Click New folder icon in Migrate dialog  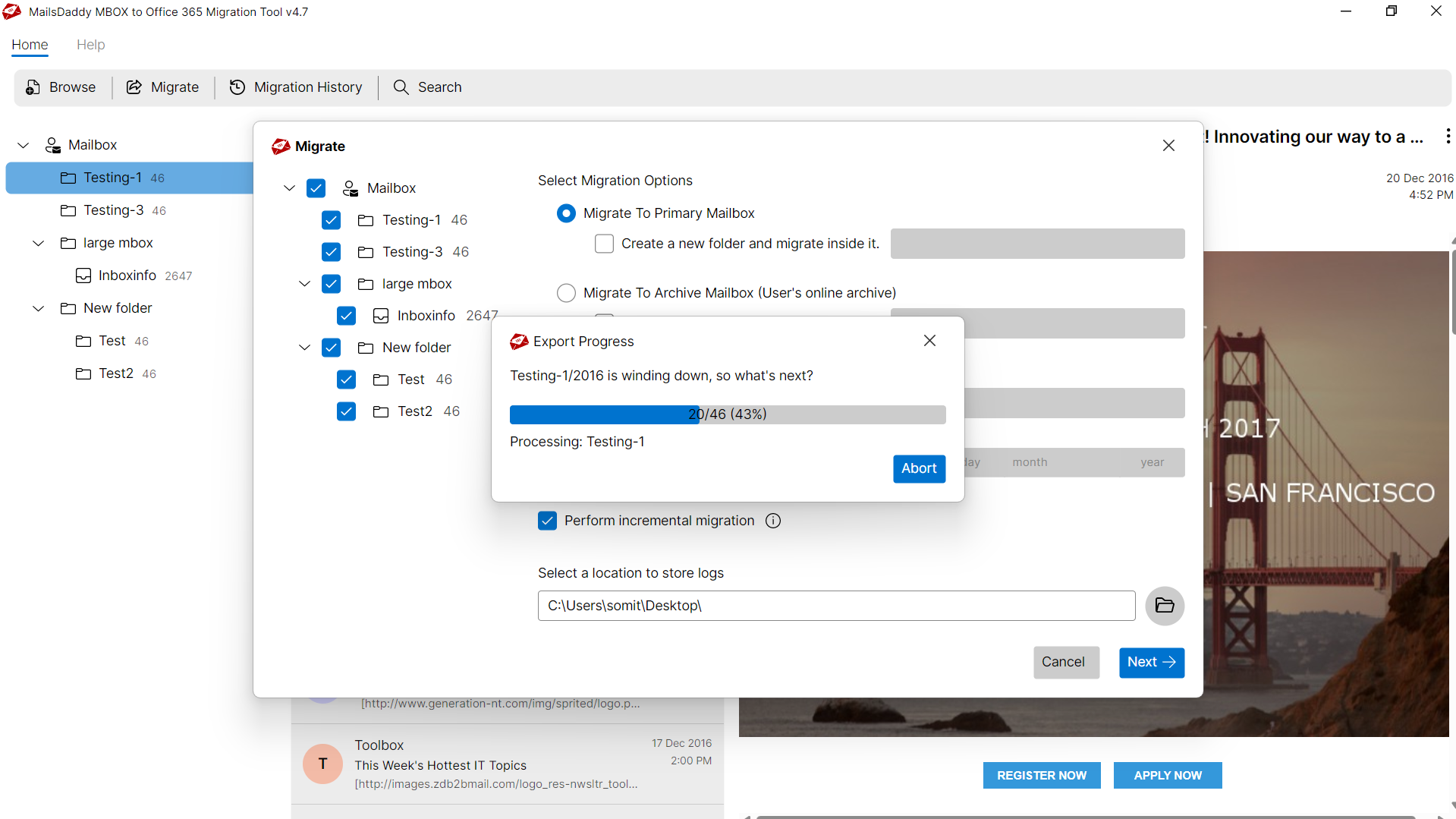tap(366, 348)
